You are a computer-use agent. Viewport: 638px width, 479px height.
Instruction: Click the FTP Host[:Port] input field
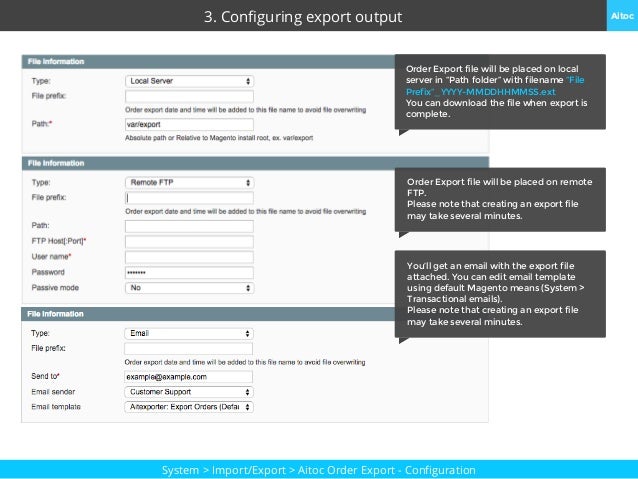tap(189, 242)
